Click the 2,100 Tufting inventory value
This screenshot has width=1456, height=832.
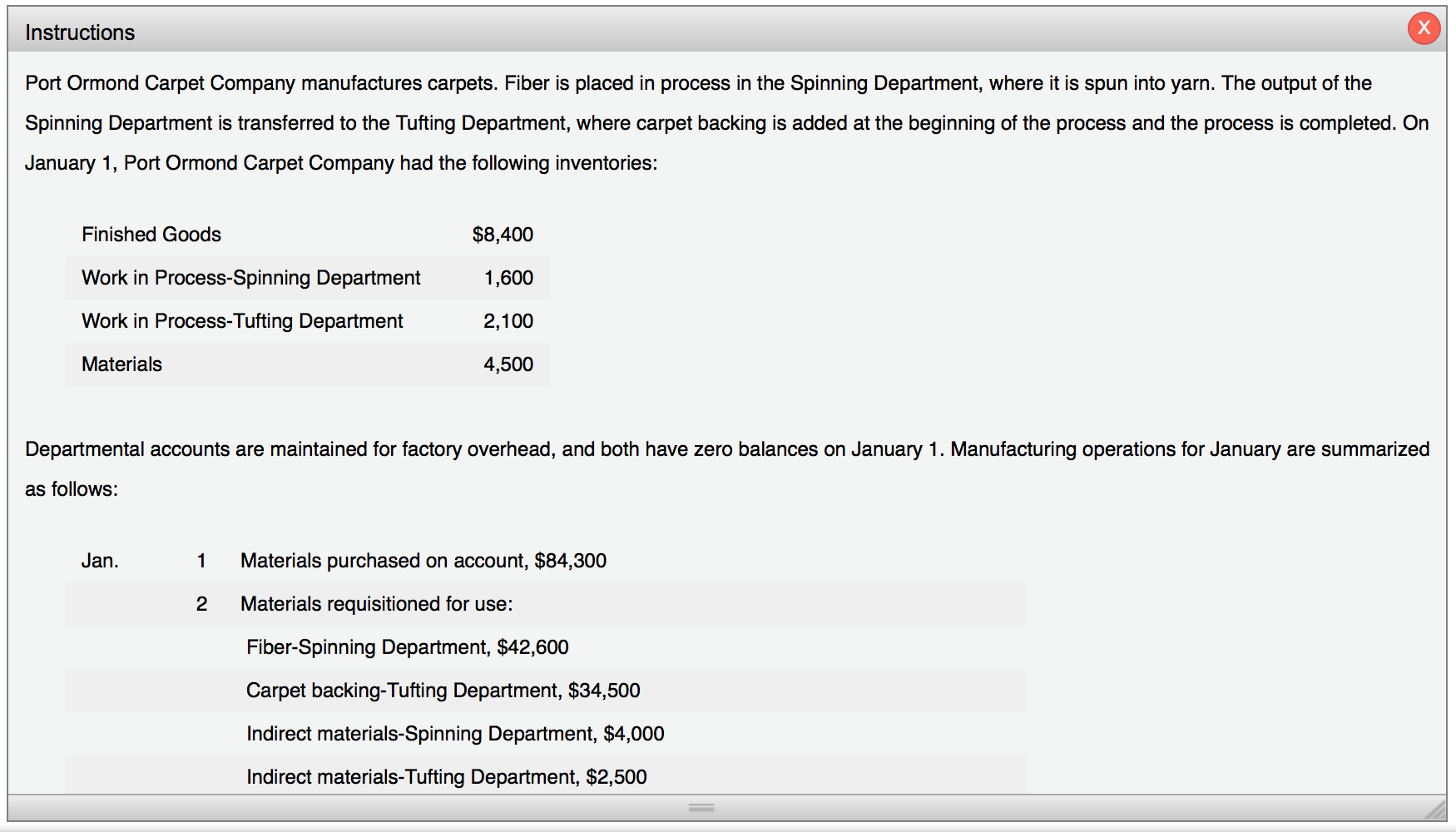508,321
